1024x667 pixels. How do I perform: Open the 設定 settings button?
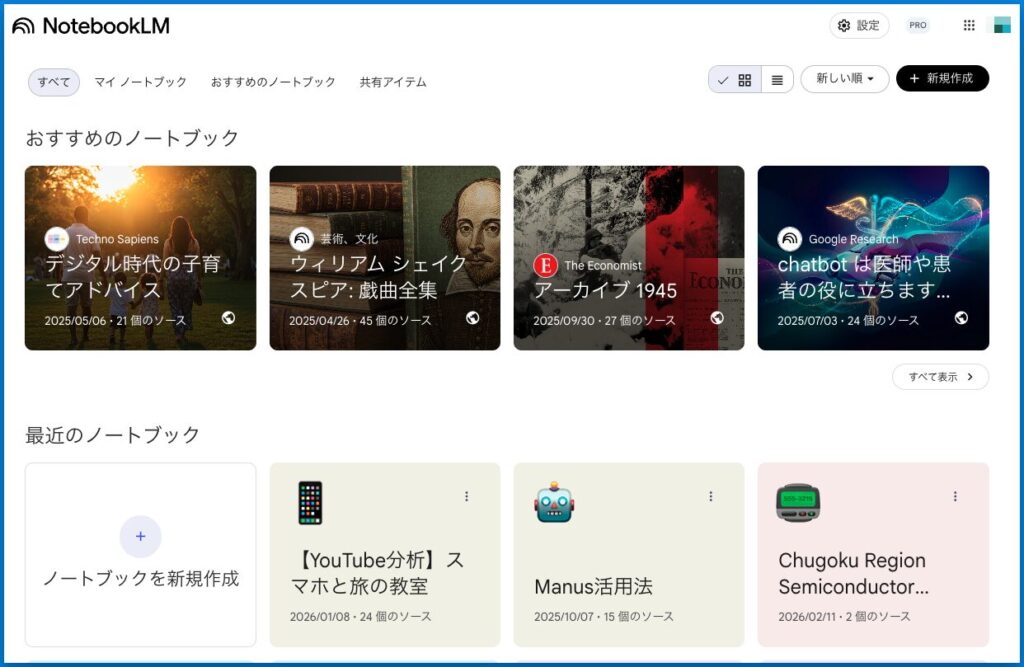pos(859,26)
